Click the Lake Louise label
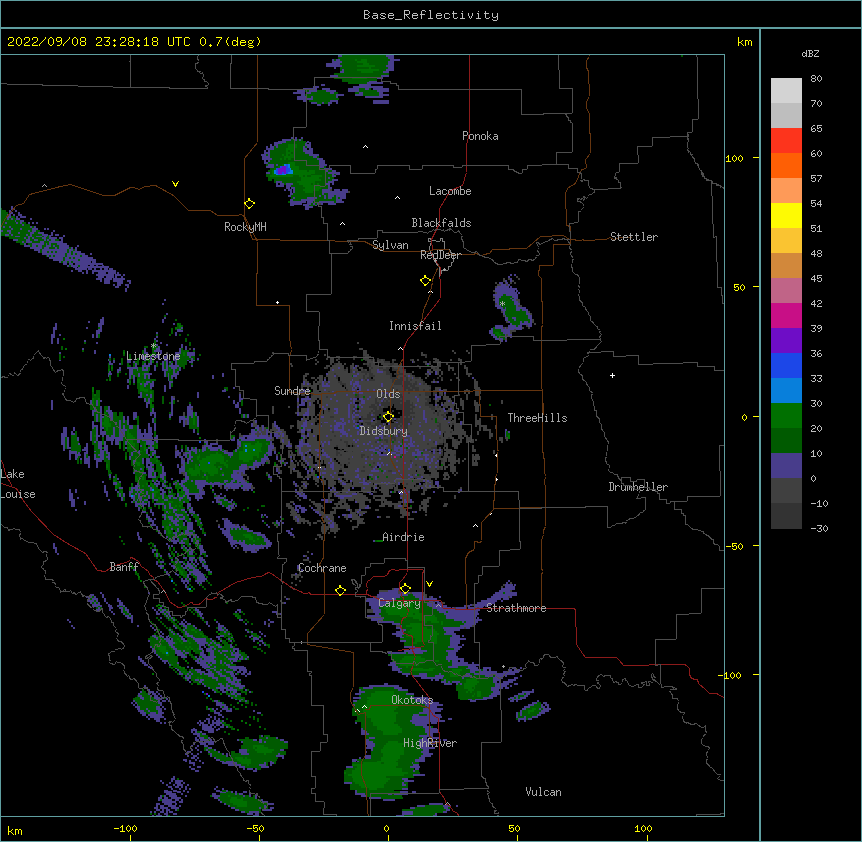This screenshot has width=862, height=842. [18, 484]
